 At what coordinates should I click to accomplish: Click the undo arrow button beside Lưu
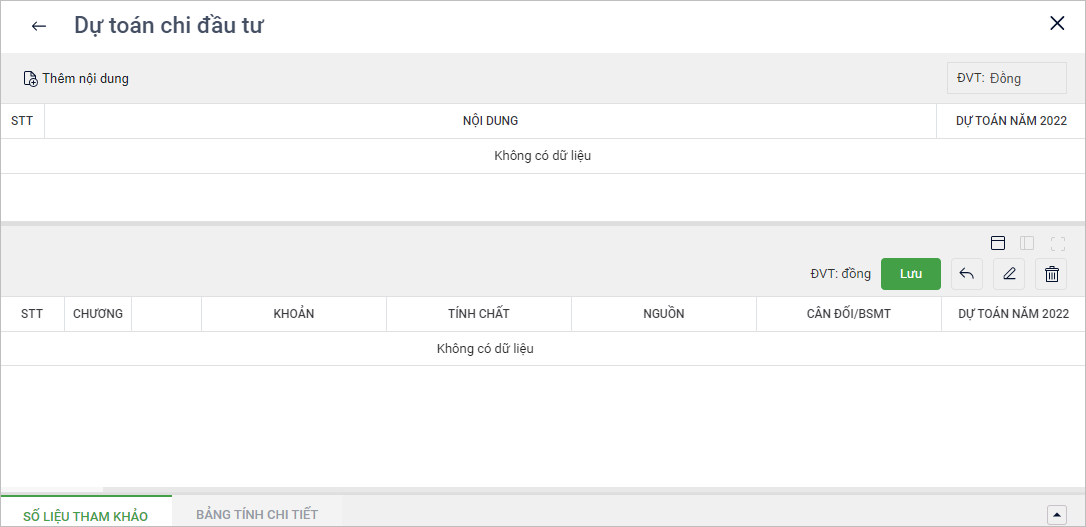click(x=967, y=274)
